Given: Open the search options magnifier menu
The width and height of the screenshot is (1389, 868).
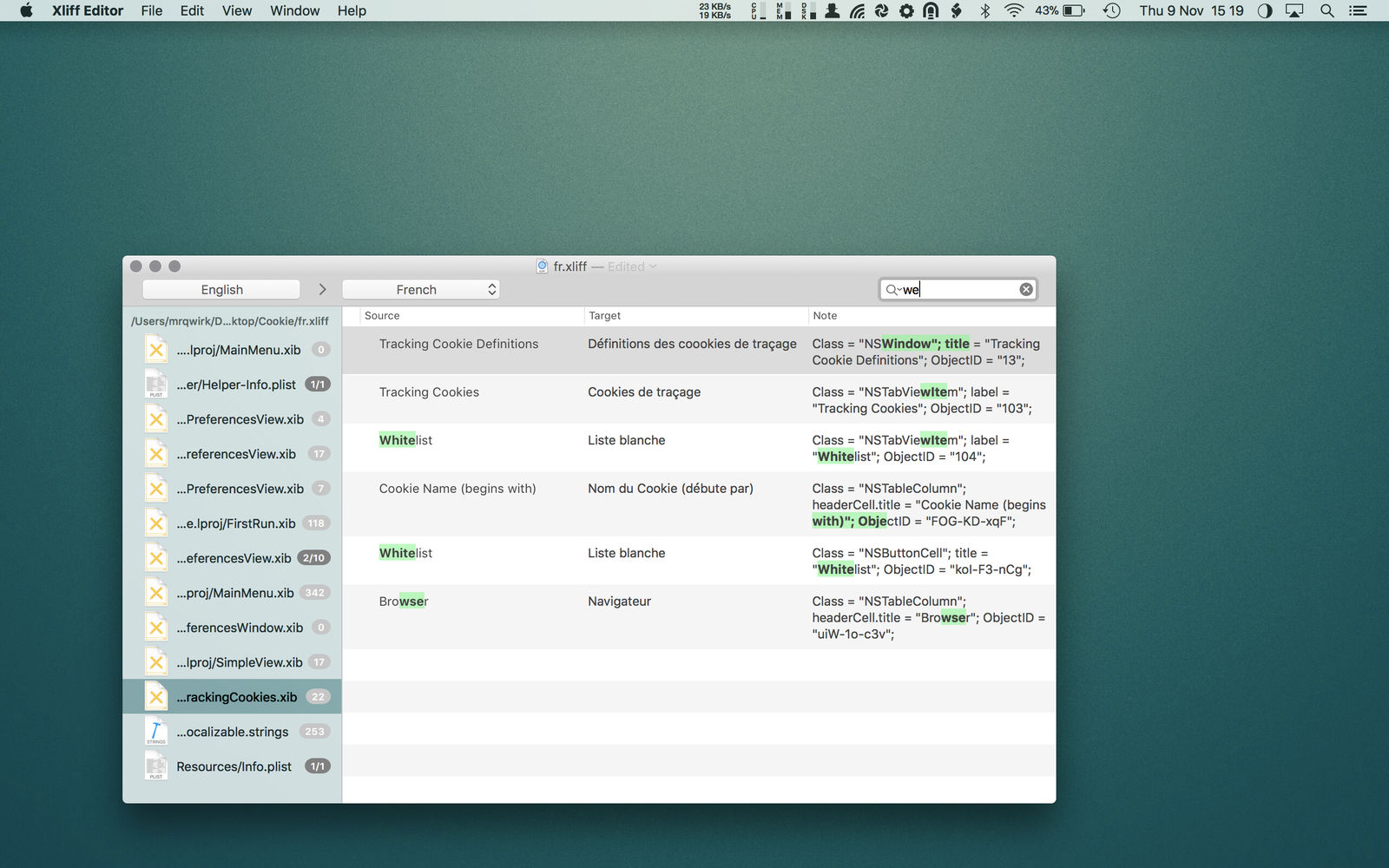Looking at the screenshot, I should click(892, 290).
